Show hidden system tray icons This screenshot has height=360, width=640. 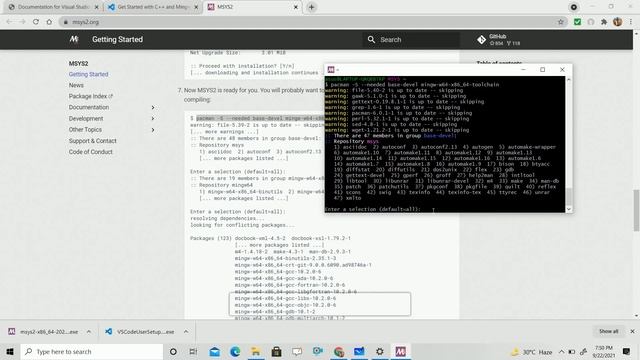click(561, 351)
